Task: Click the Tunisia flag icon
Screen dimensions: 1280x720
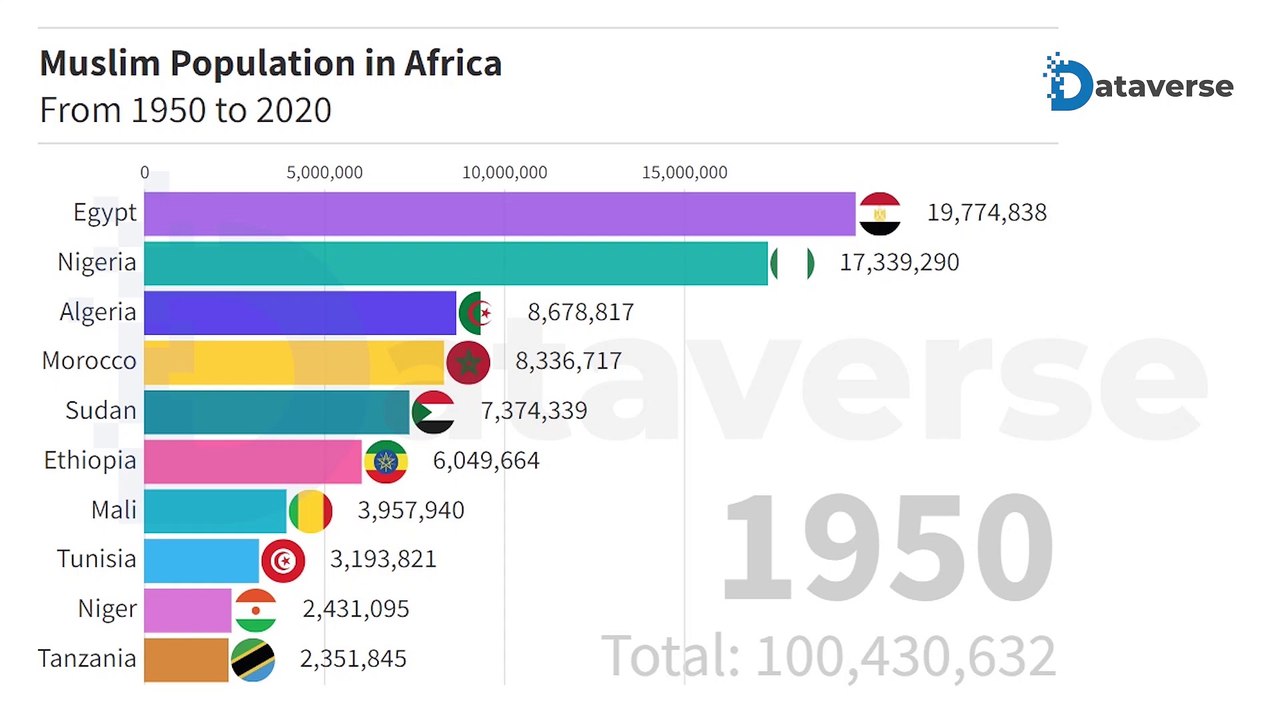Action: point(283,560)
